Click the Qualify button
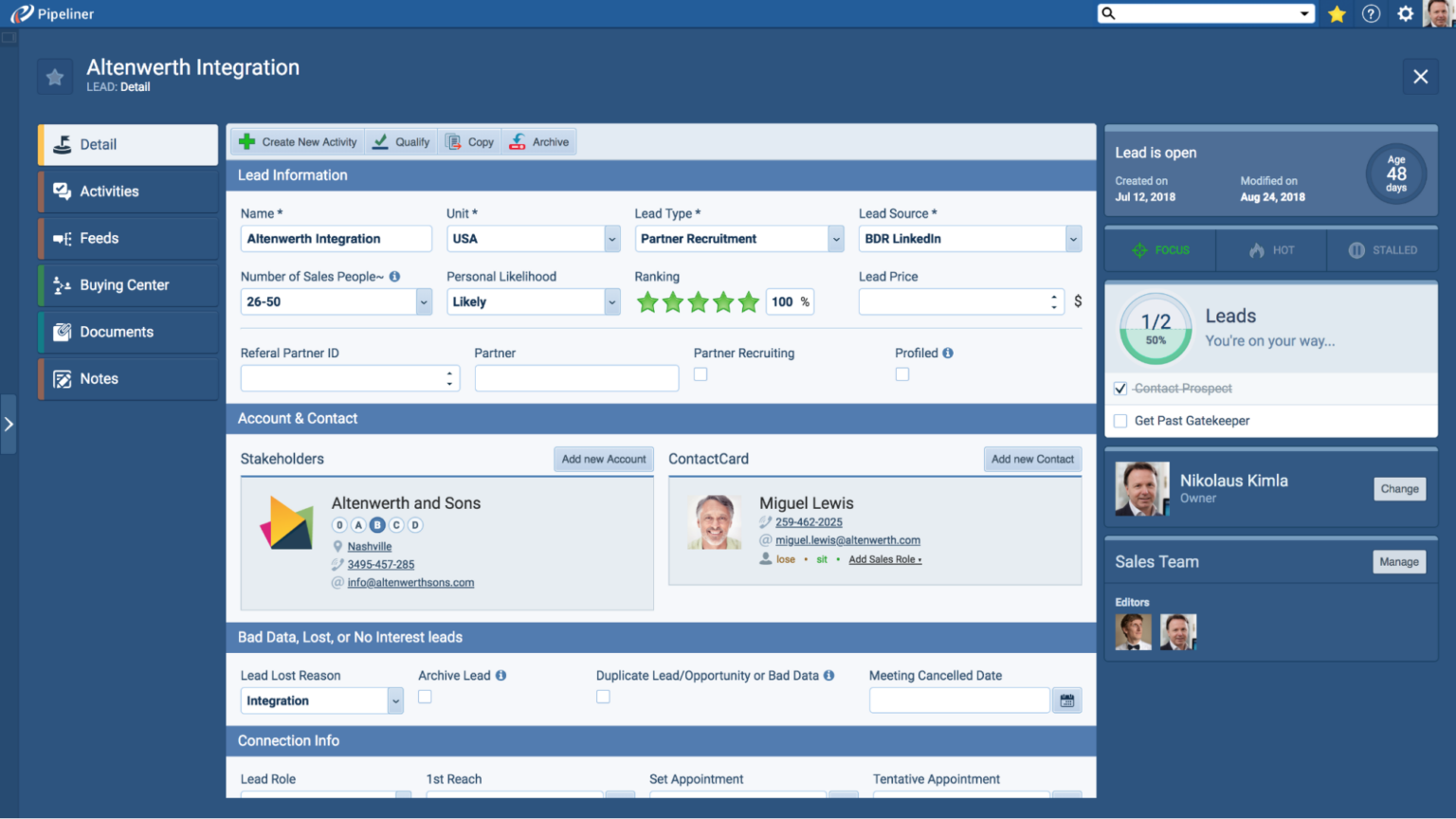The width and height of the screenshot is (1456, 819). [x=401, y=140]
